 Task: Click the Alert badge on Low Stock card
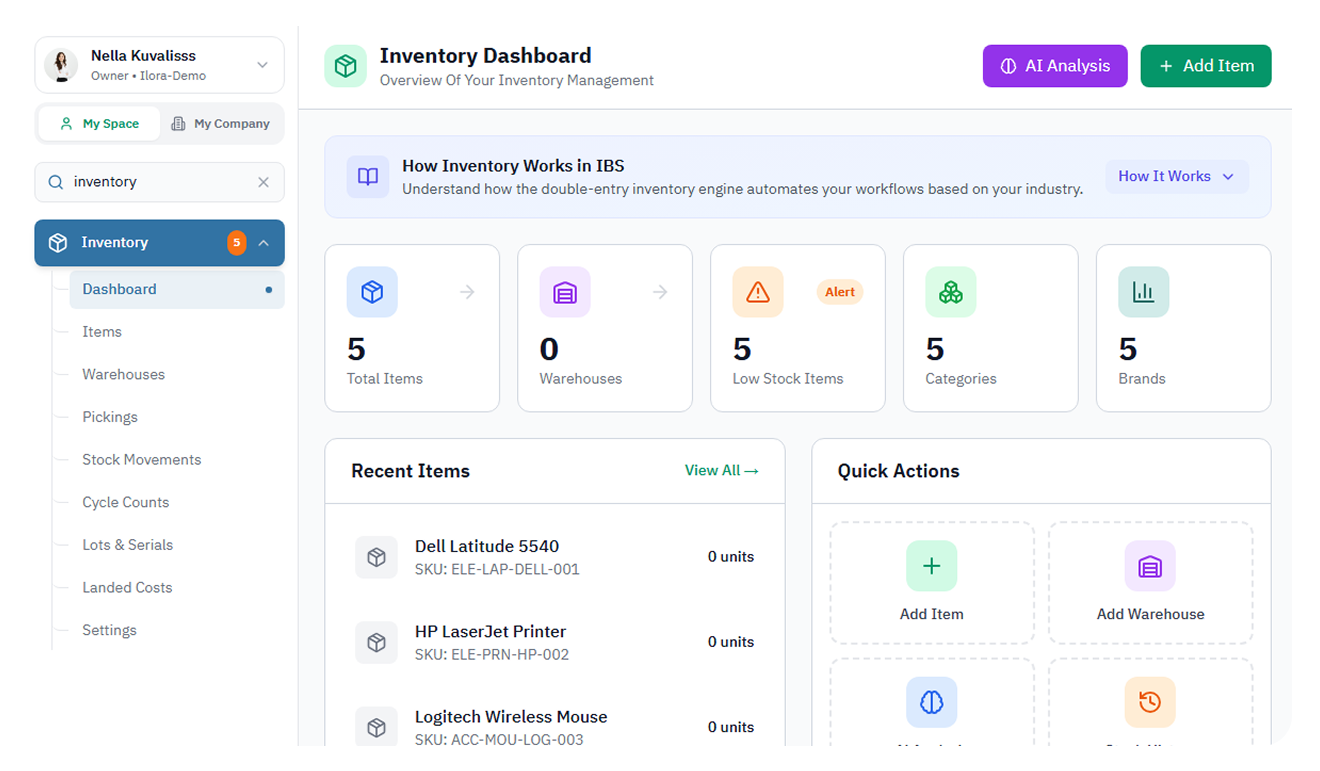[840, 292]
